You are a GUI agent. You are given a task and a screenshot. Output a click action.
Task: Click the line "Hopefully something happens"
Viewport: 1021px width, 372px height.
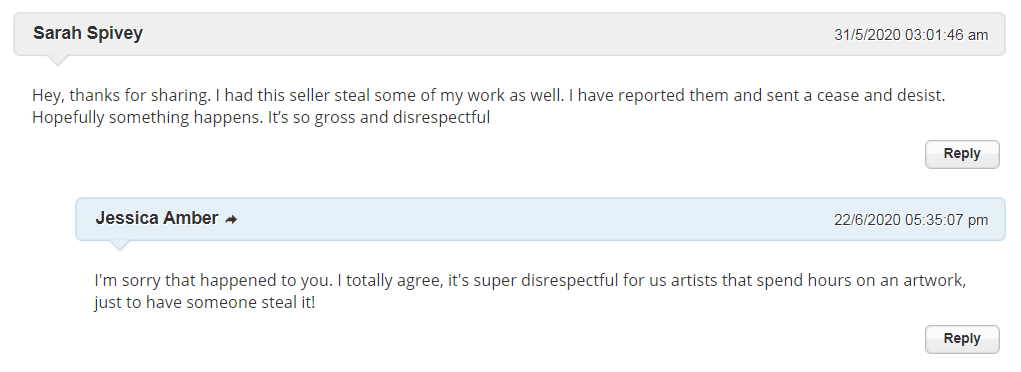pyautogui.click(x=261, y=118)
